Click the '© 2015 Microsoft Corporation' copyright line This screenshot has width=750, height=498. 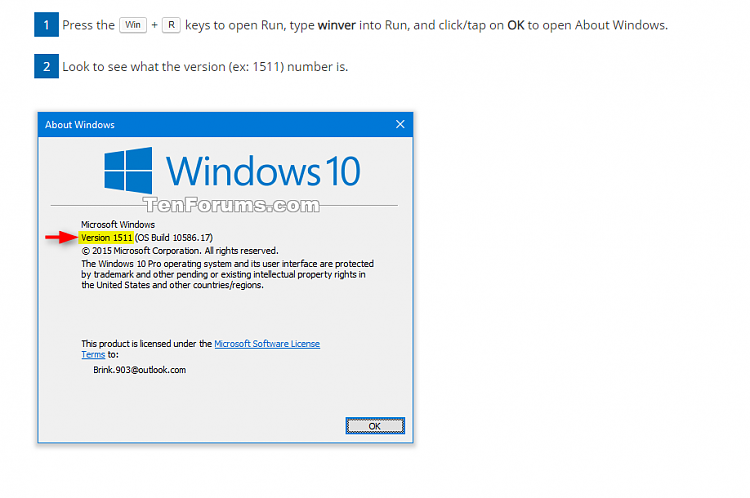[180, 251]
